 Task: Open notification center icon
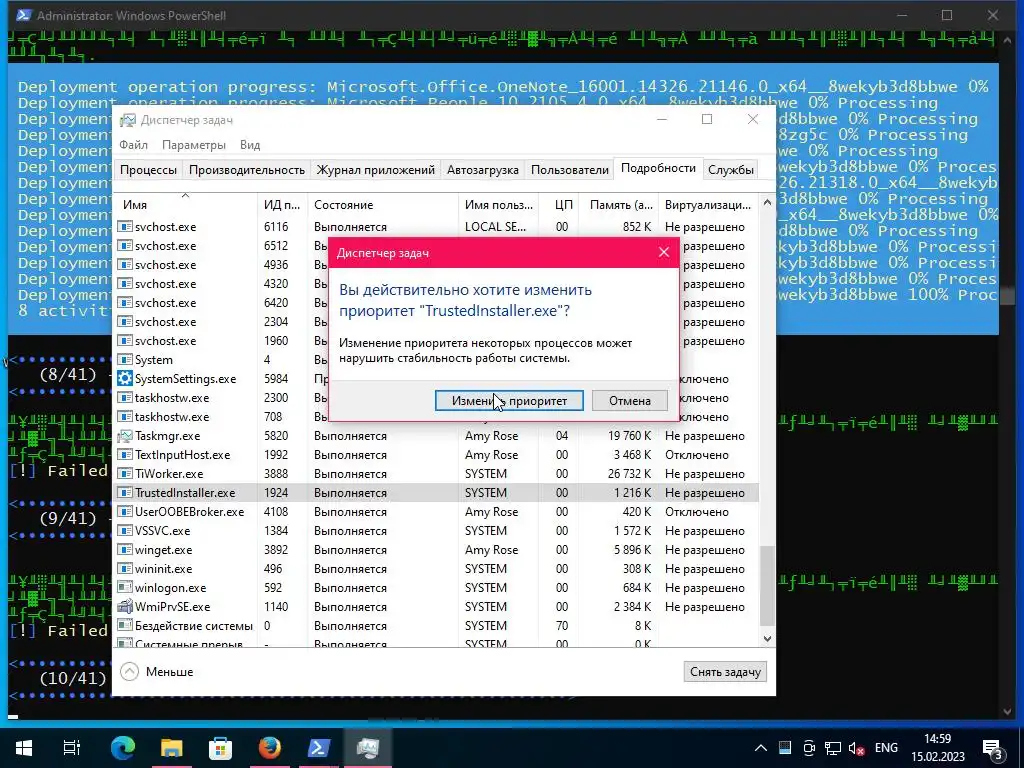point(992,748)
